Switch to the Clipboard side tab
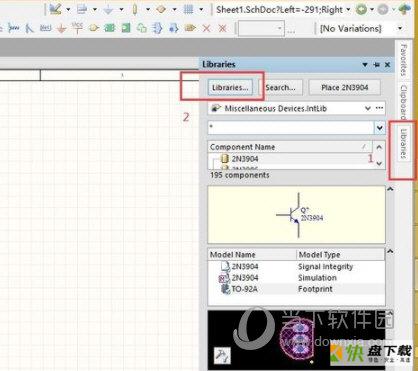 click(403, 102)
